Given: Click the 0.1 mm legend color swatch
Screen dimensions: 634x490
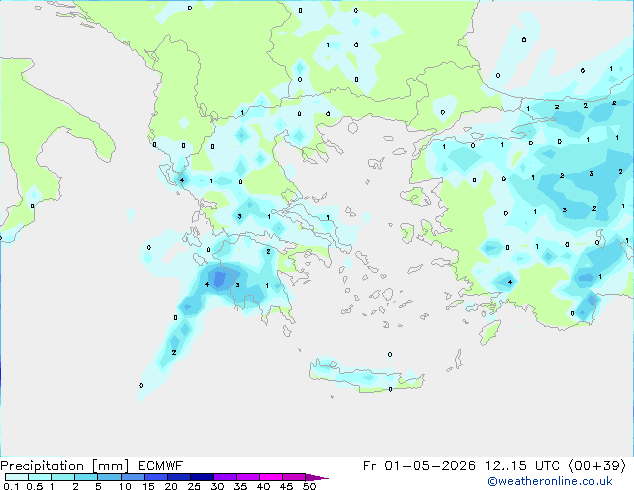Looking at the screenshot, I should coord(17,477).
